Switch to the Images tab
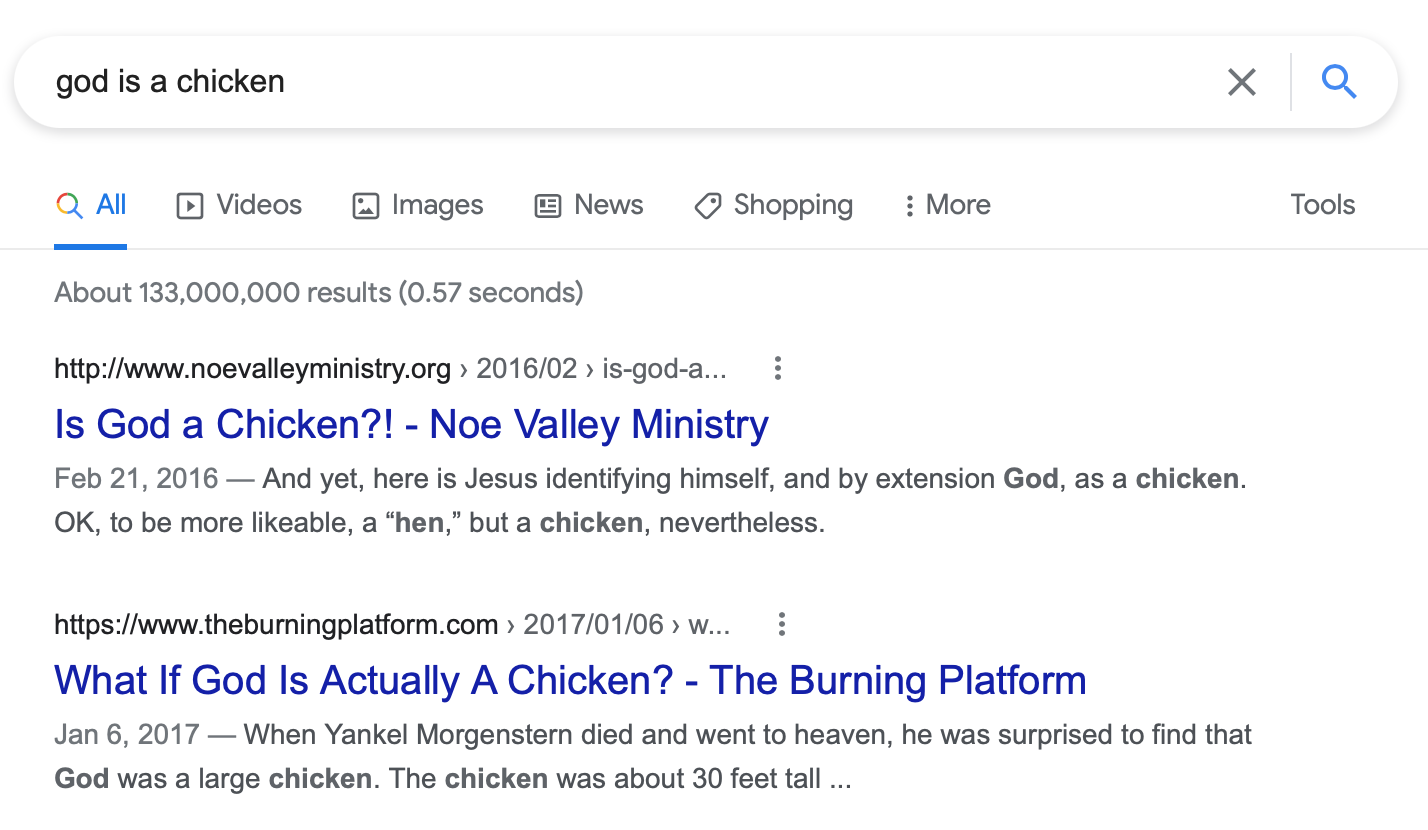The image size is (1428, 830). click(437, 205)
